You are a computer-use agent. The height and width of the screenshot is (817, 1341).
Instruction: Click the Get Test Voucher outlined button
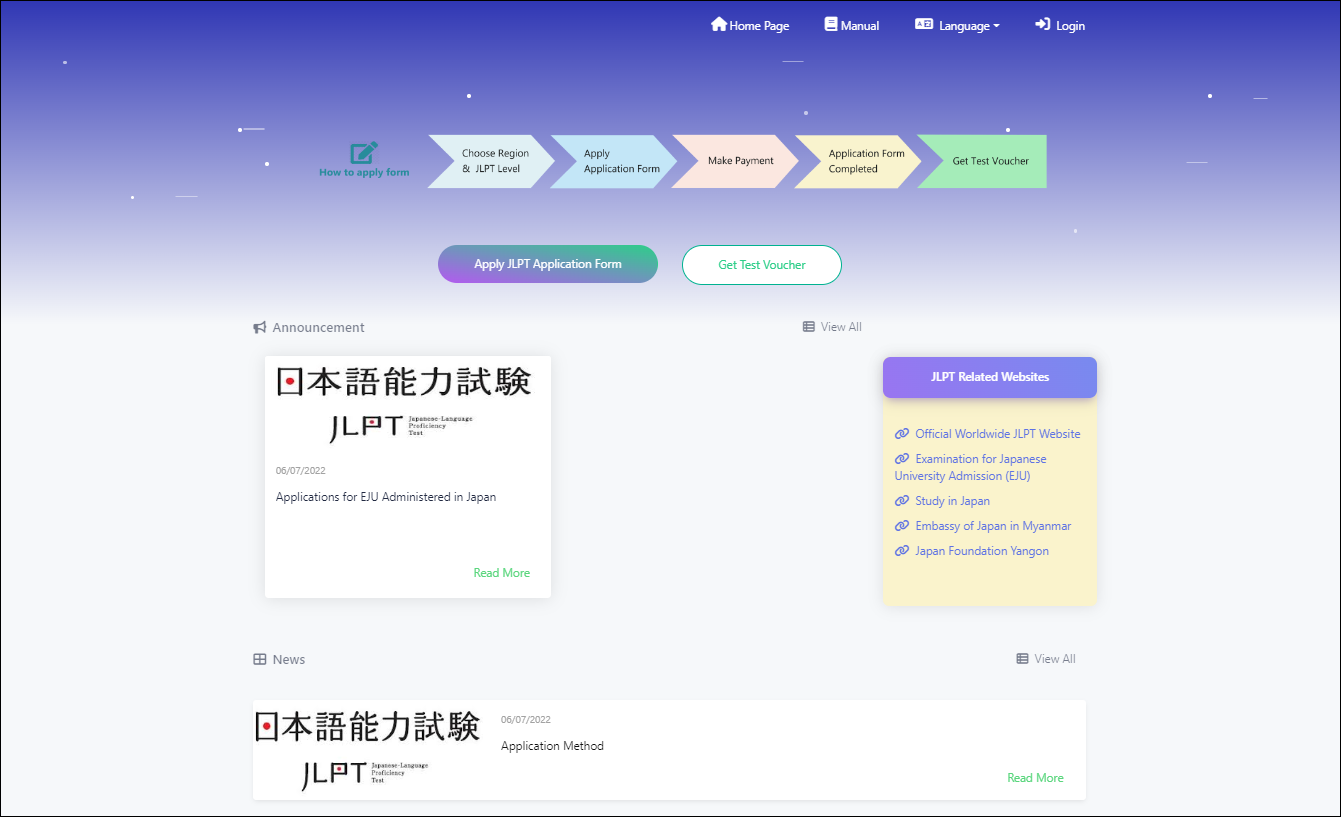(762, 265)
